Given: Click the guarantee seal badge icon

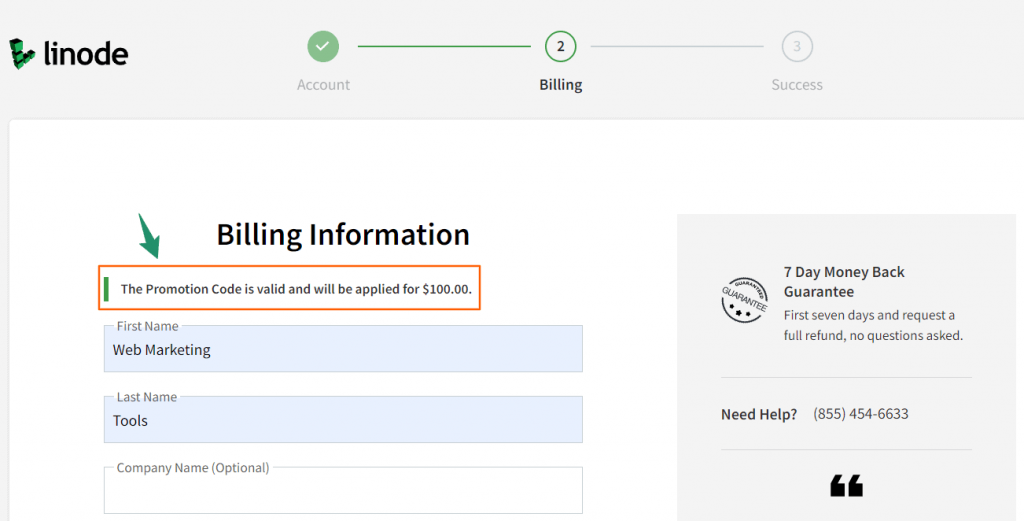Looking at the screenshot, I should coord(744,300).
